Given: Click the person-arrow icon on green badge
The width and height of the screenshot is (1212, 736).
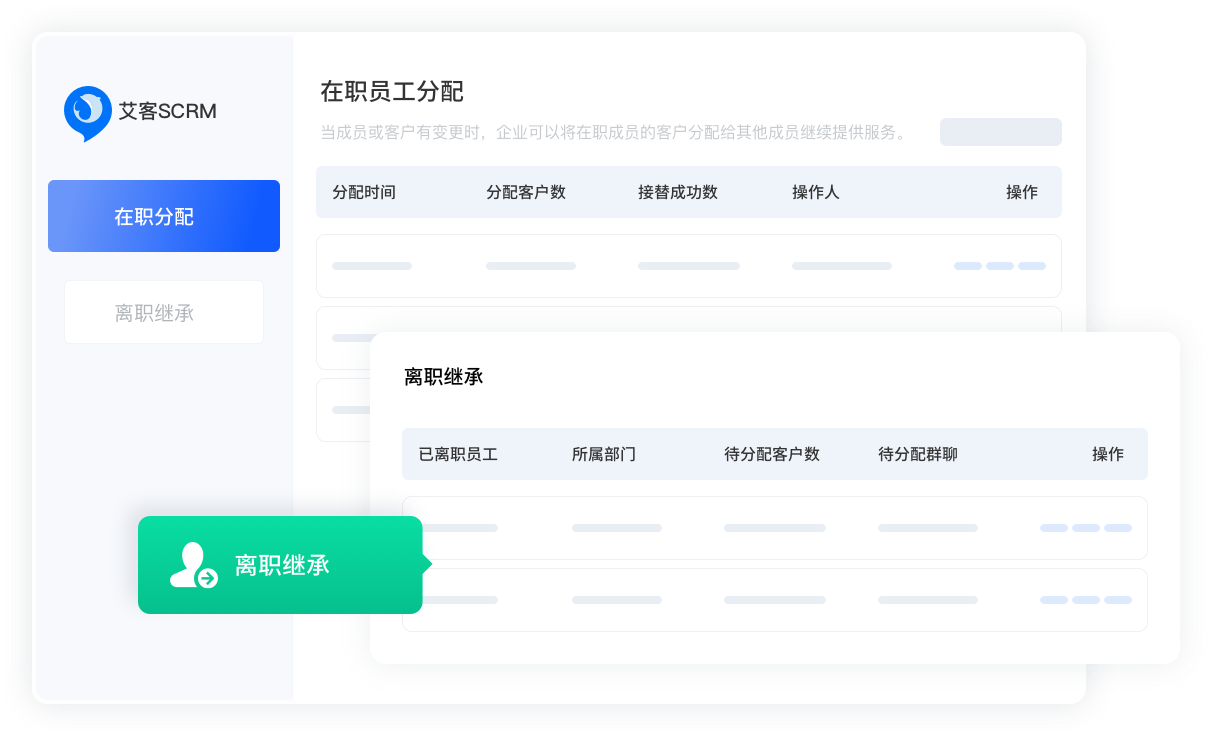Looking at the screenshot, I should point(193,565).
